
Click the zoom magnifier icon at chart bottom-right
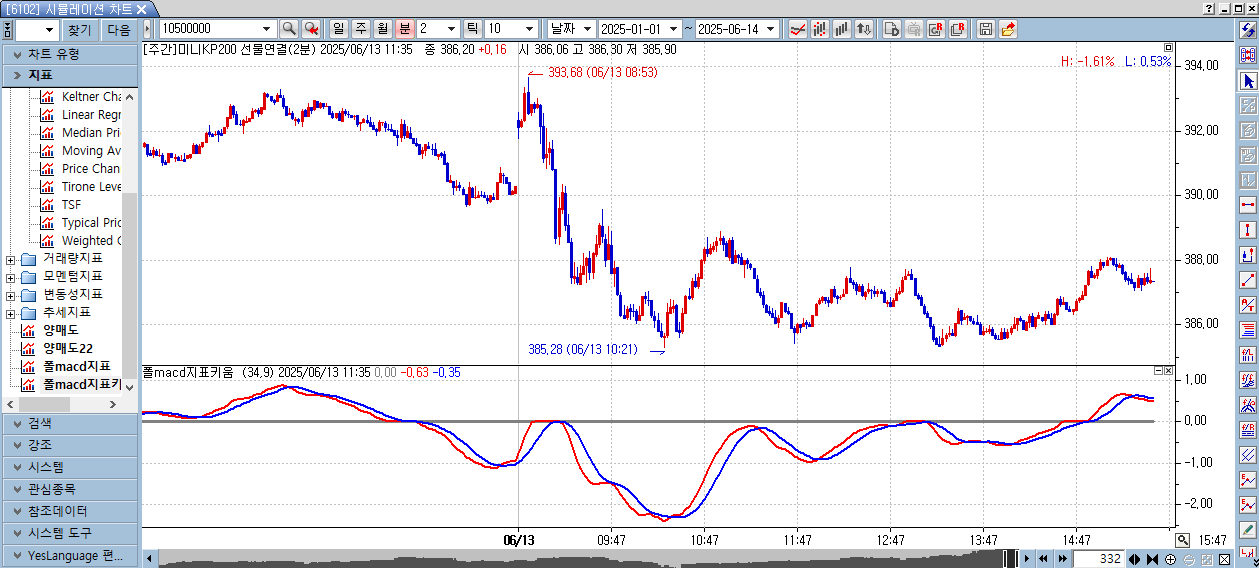coord(1183,540)
